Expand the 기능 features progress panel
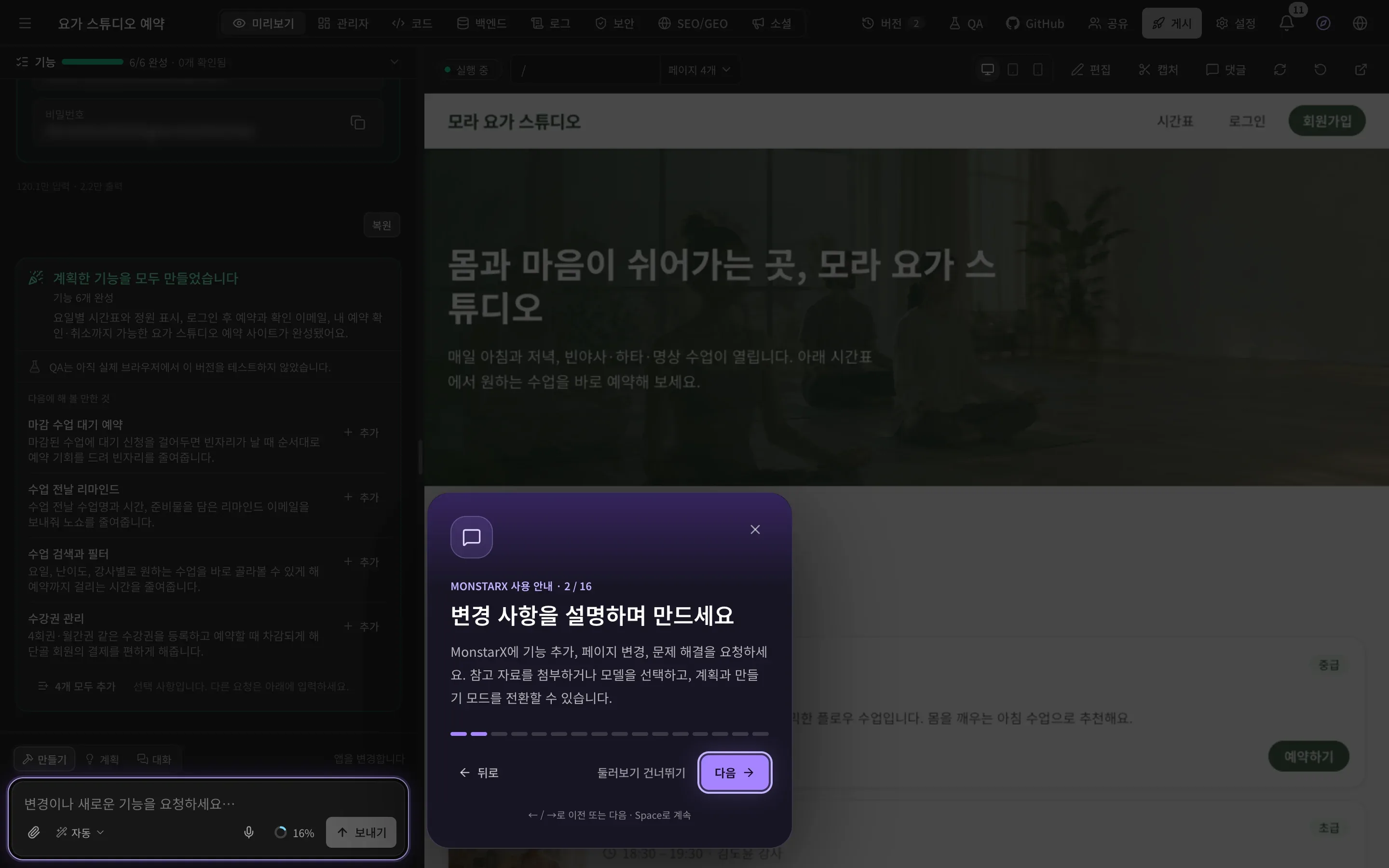Screen dimensions: 1389x868 (394, 61)
